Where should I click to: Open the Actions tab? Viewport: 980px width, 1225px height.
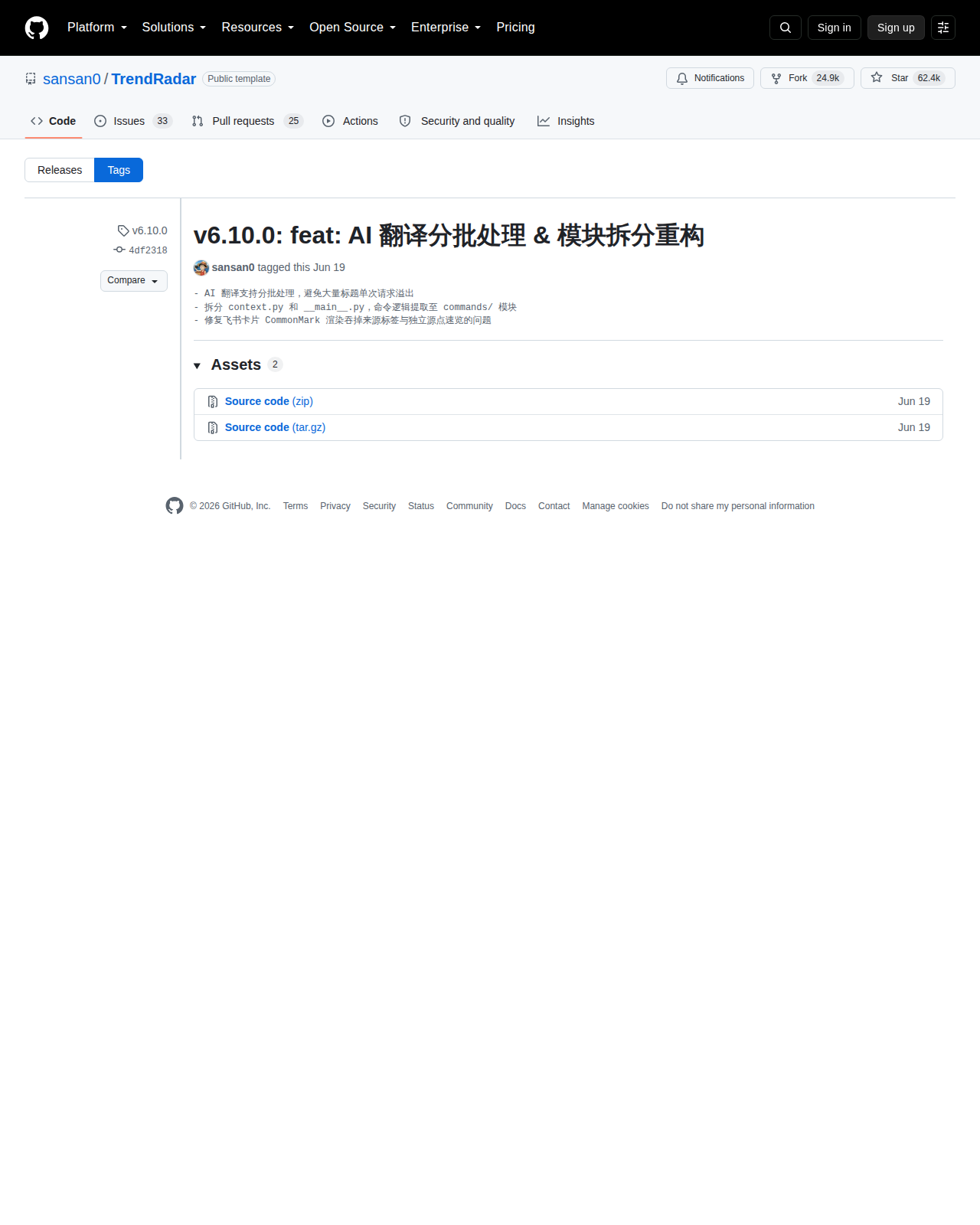pos(351,121)
